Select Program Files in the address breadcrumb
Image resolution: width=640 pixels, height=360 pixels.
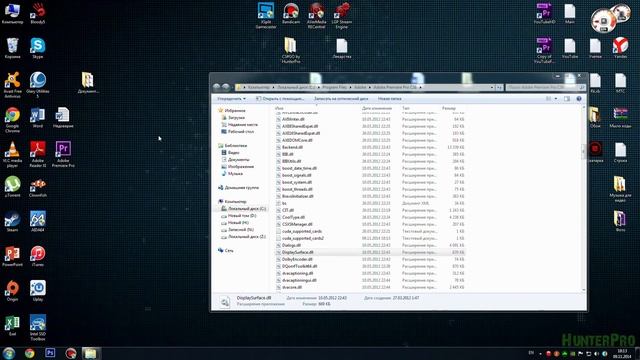pyautogui.click(x=335, y=87)
